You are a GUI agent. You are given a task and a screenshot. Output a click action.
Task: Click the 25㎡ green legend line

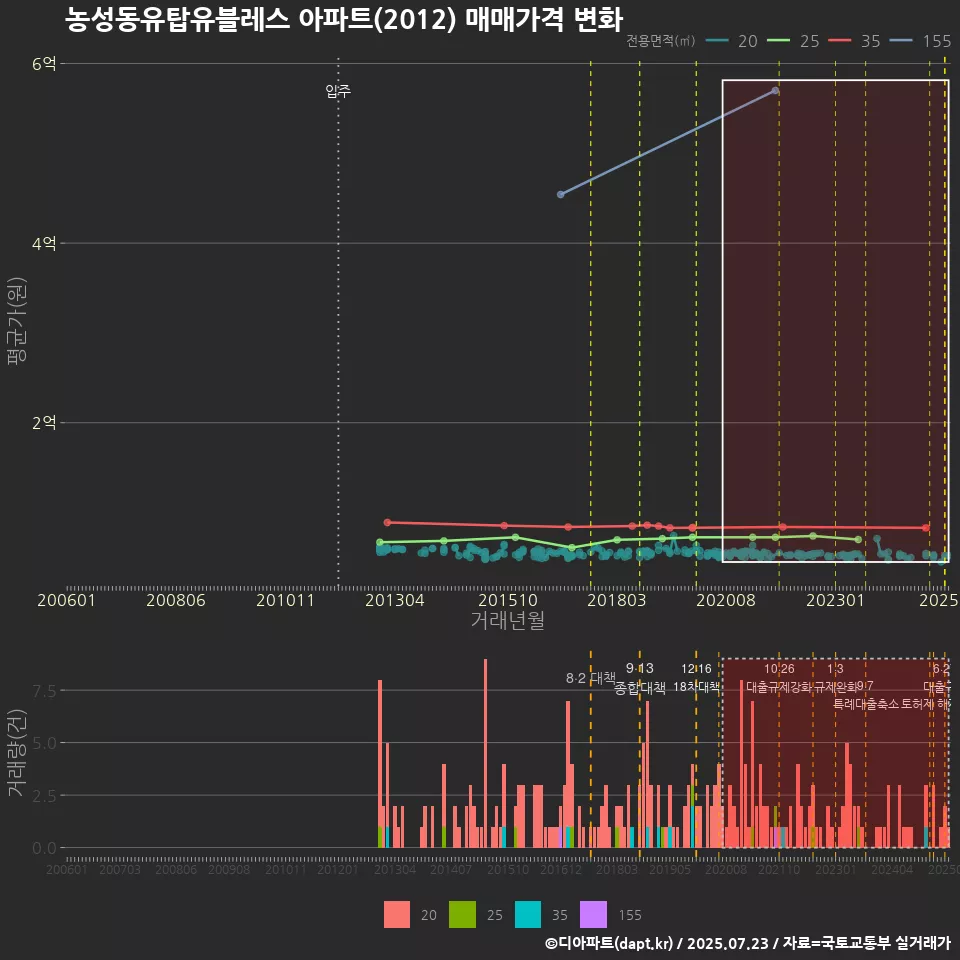[778, 41]
